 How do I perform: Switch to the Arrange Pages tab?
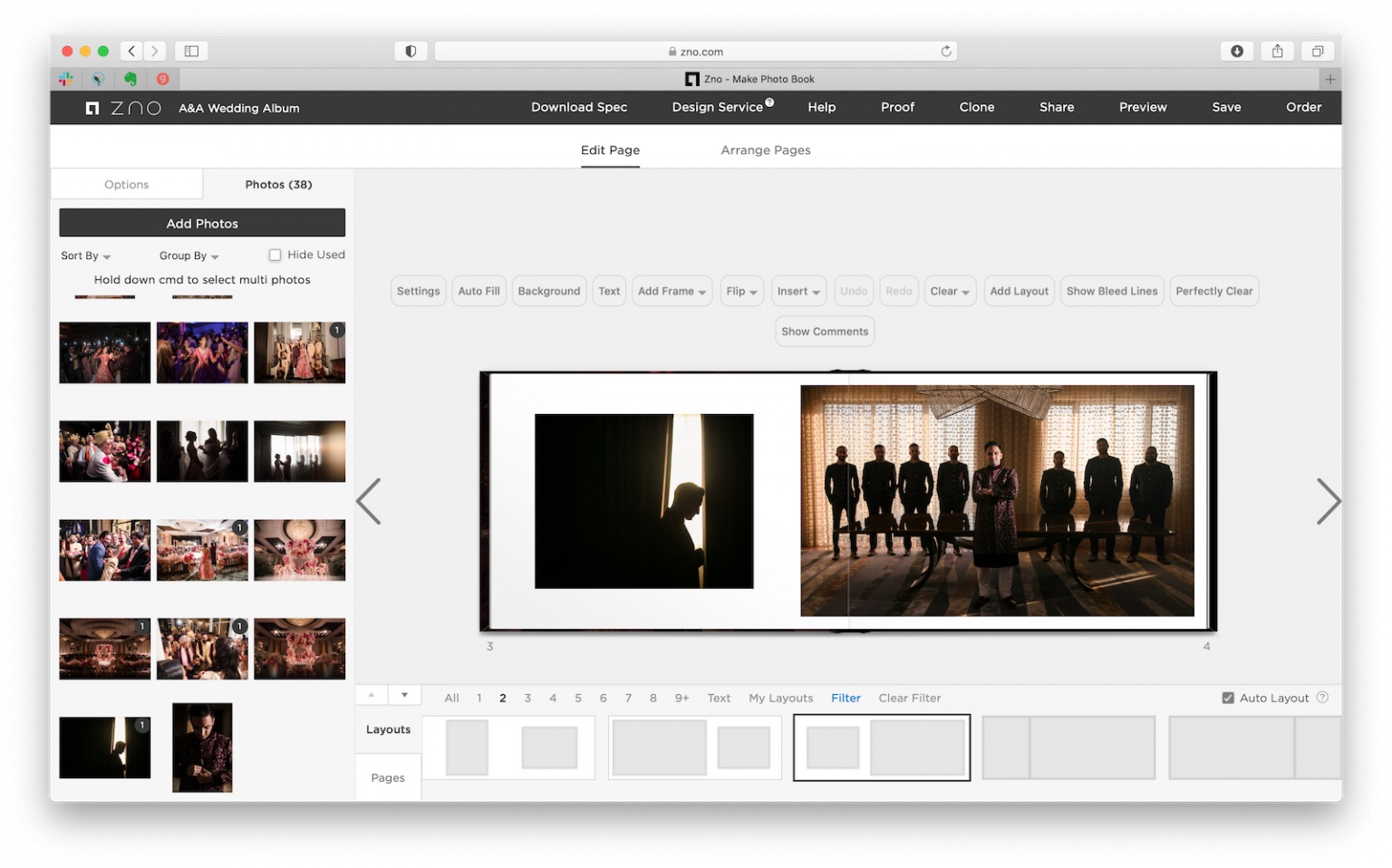coord(766,149)
